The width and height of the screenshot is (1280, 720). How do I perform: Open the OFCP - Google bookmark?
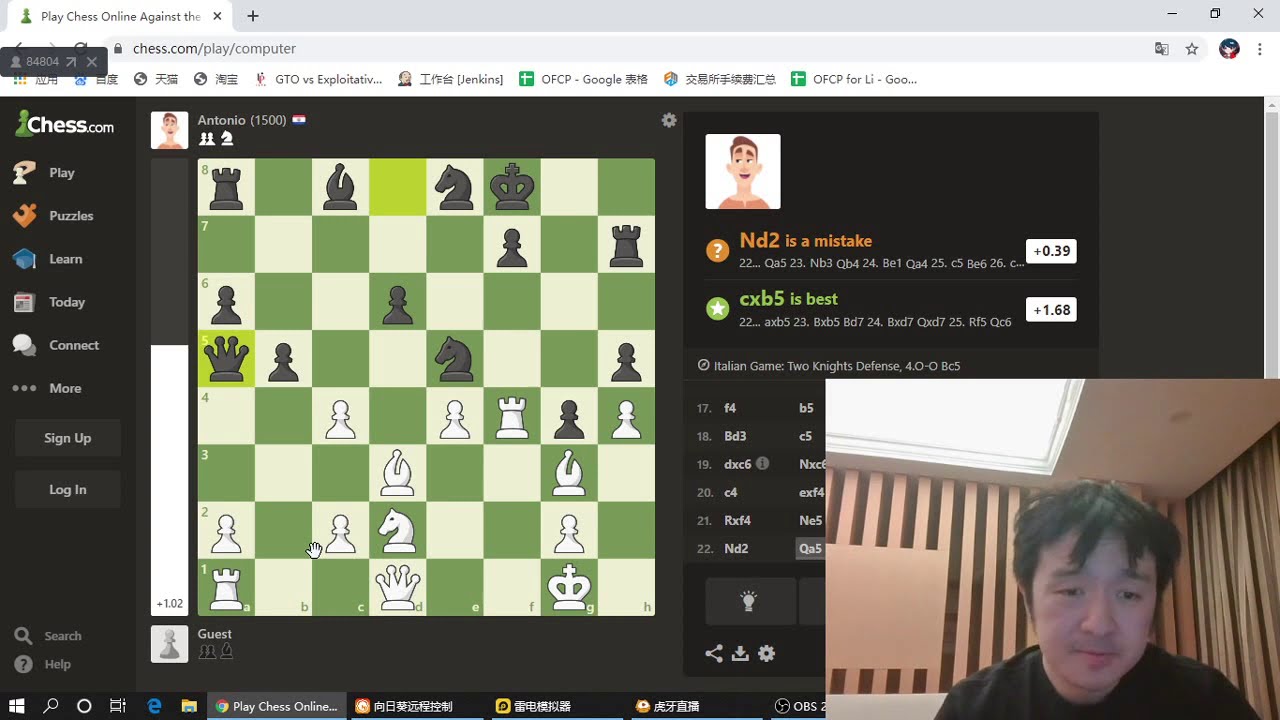584,79
